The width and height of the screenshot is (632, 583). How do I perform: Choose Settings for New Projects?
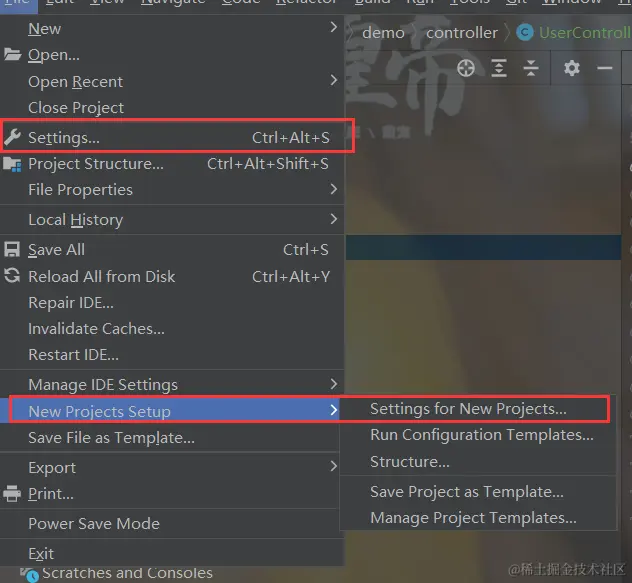click(468, 409)
